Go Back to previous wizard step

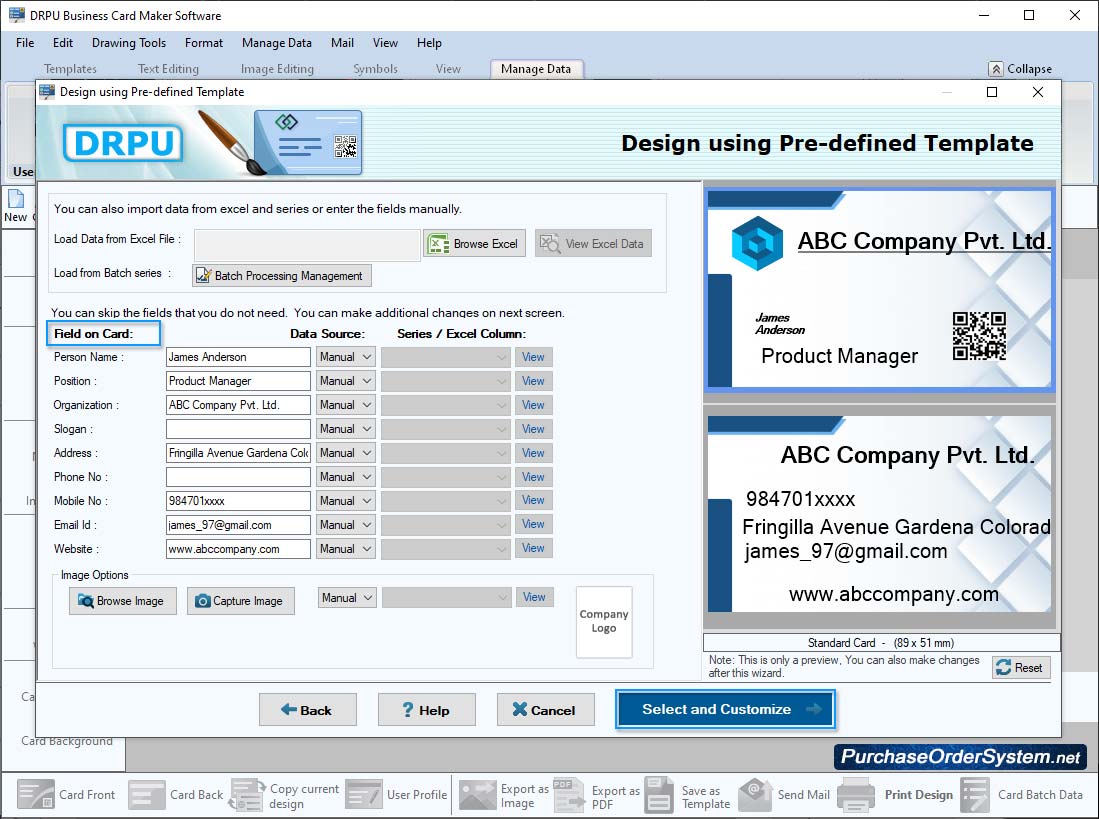[308, 710]
